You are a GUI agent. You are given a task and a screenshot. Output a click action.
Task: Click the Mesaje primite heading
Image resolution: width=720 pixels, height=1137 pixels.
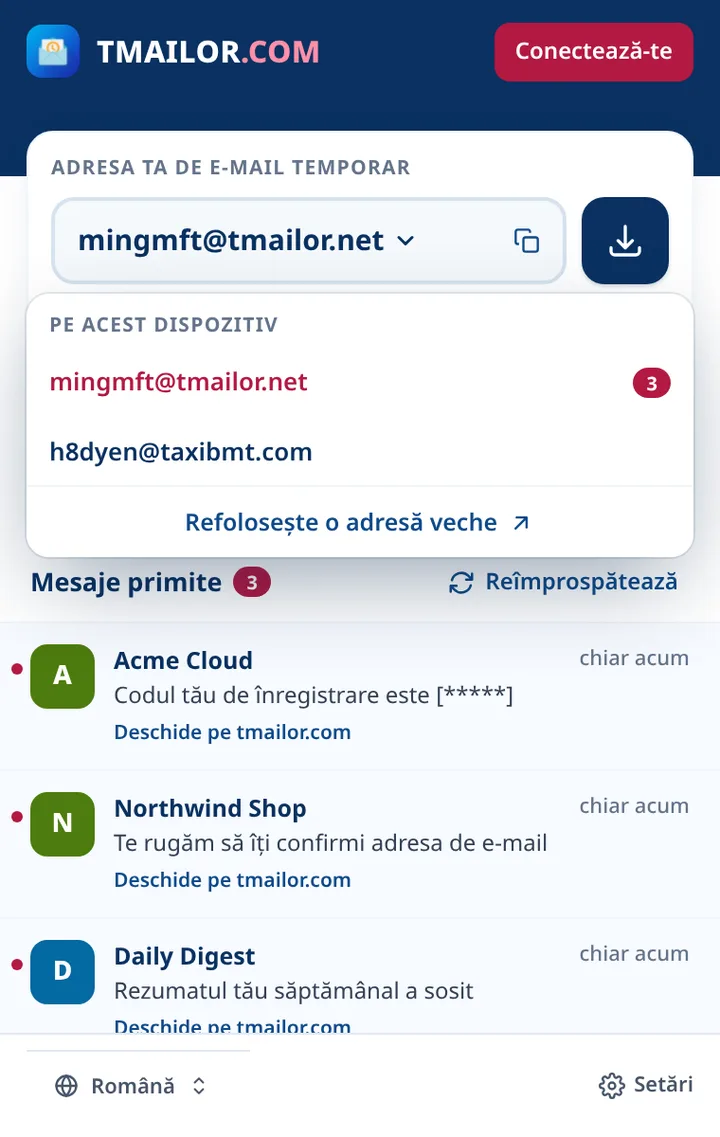pyautogui.click(x=126, y=582)
